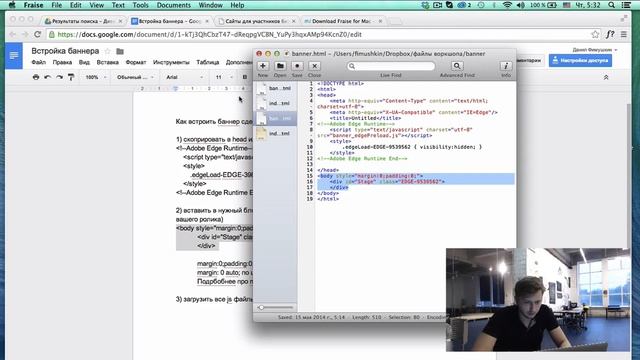Open the Apple menu
Viewport: 640px width, 360px height.
(x=12, y=5)
